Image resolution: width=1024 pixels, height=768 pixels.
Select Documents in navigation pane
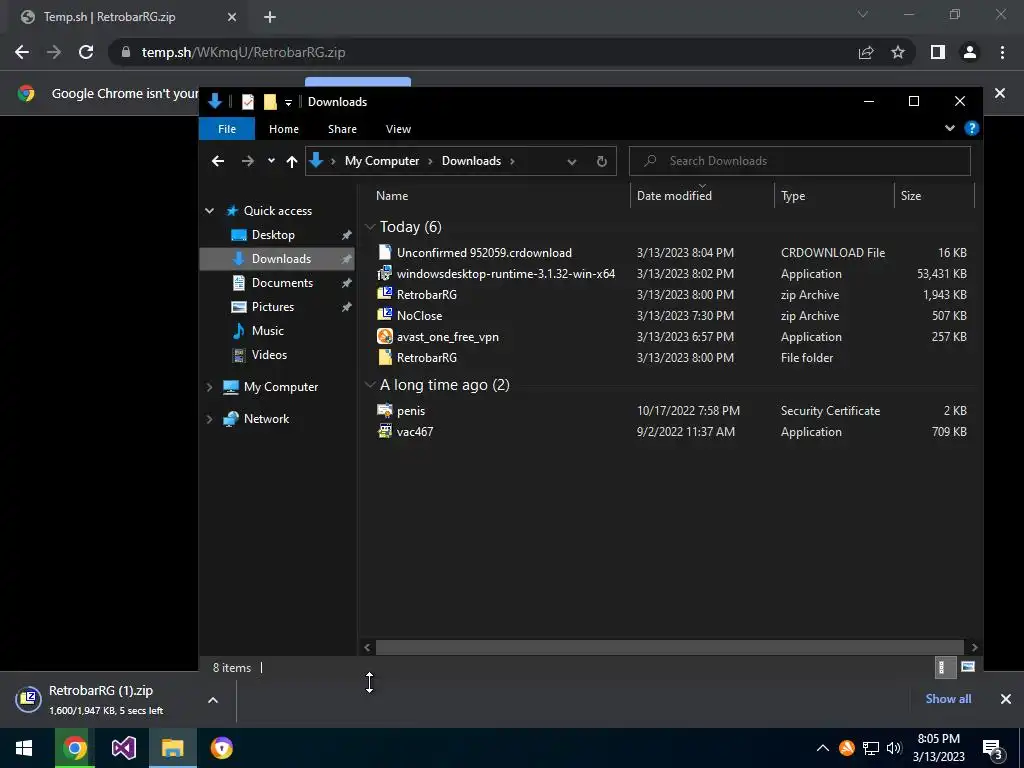point(282,283)
